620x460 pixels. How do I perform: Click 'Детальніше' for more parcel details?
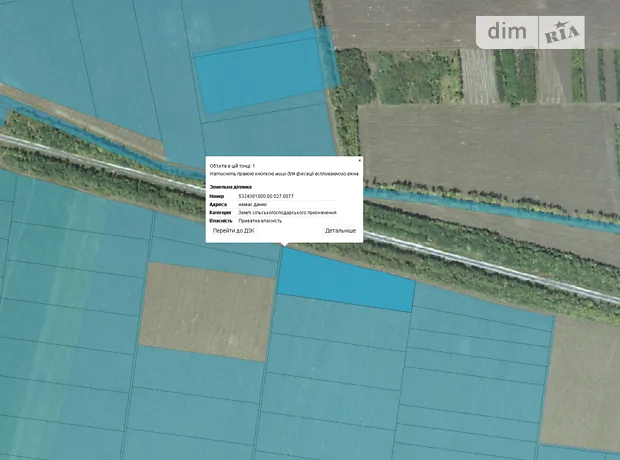coord(340,231)
